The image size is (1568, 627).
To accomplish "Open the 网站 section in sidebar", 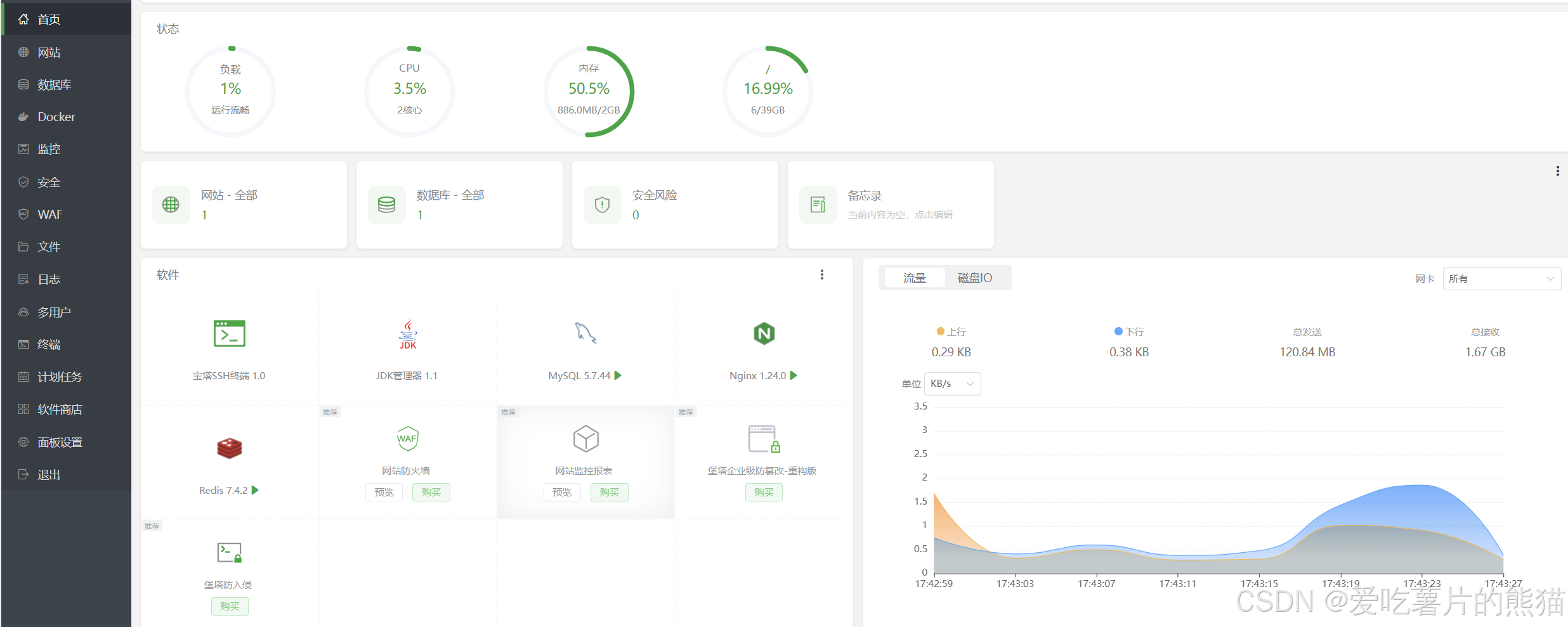I will (x=49, y=52).
